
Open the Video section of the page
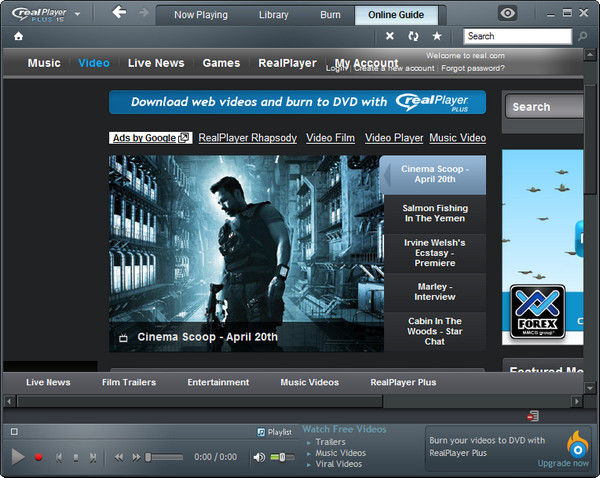[94, 63]
